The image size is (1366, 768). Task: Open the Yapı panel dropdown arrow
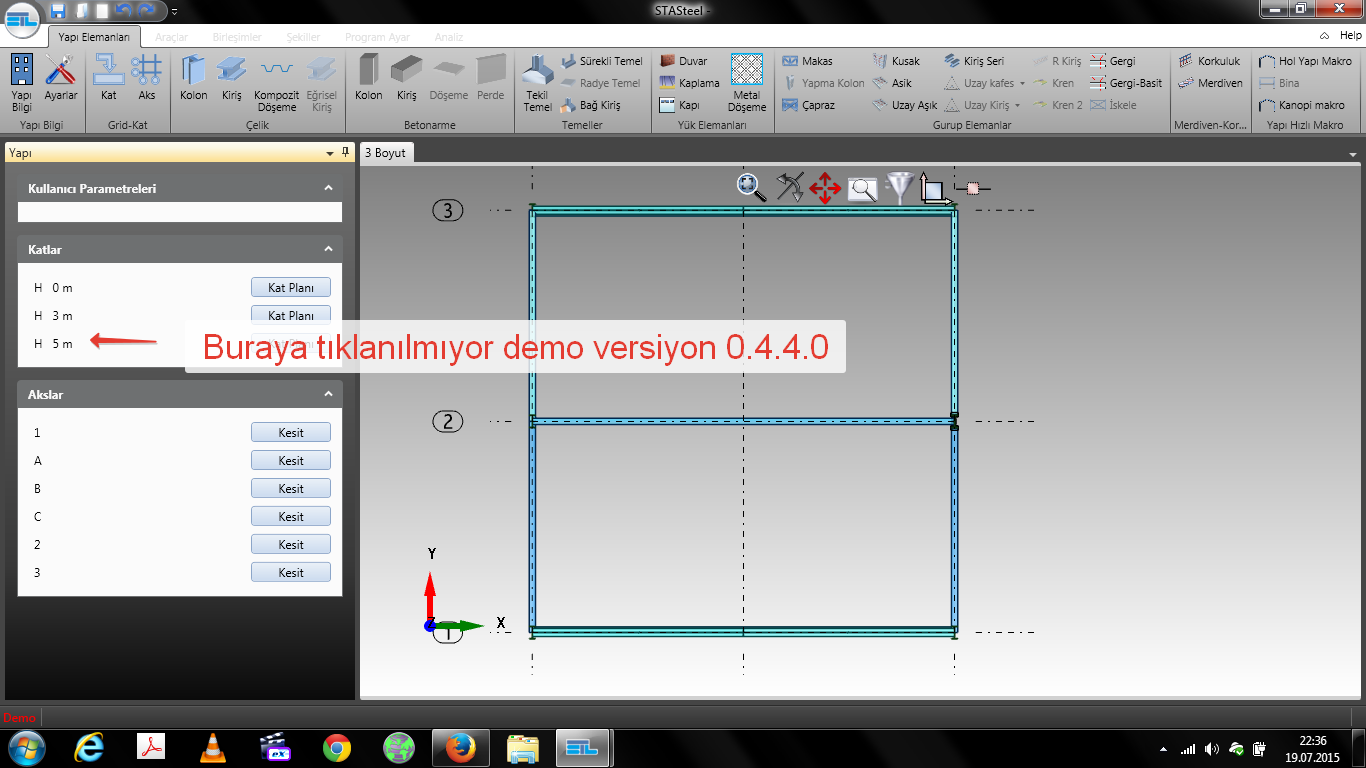pos(330,153)
